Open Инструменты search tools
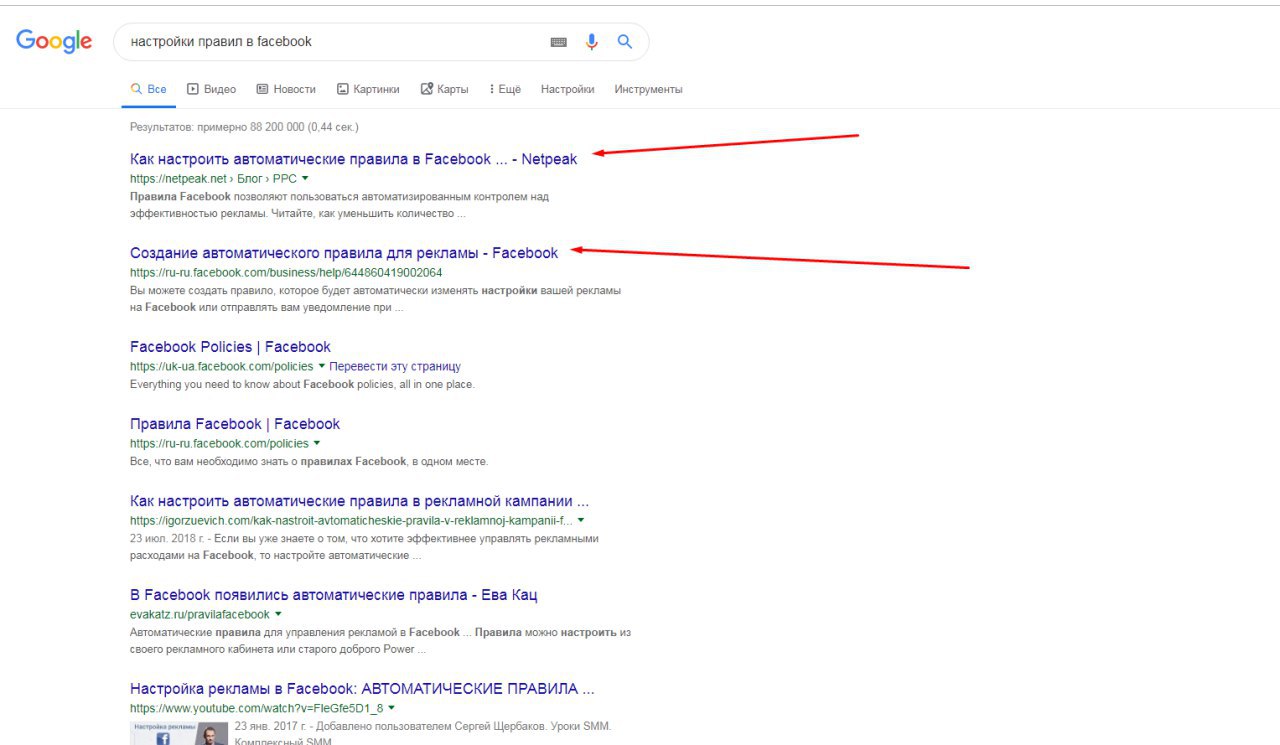The width and height of the screenshot is (1280, 745). [648, 89]
